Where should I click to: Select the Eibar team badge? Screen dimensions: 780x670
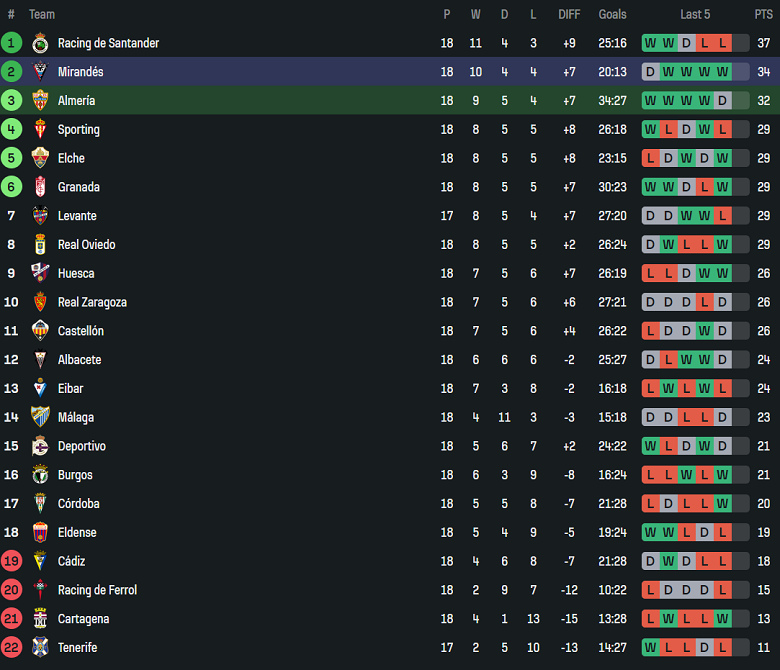click(40, 388)
